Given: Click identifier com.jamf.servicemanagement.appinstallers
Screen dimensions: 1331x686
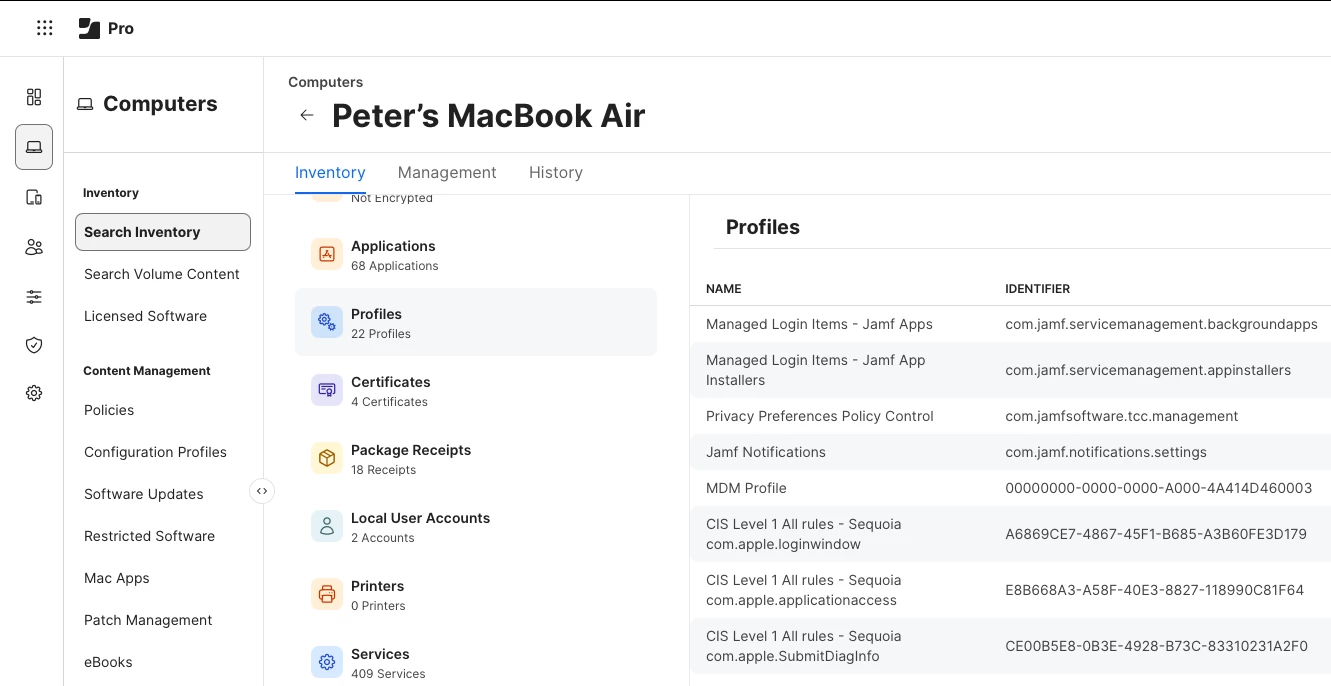Looking at the screenshot, I should (1148, 370).
